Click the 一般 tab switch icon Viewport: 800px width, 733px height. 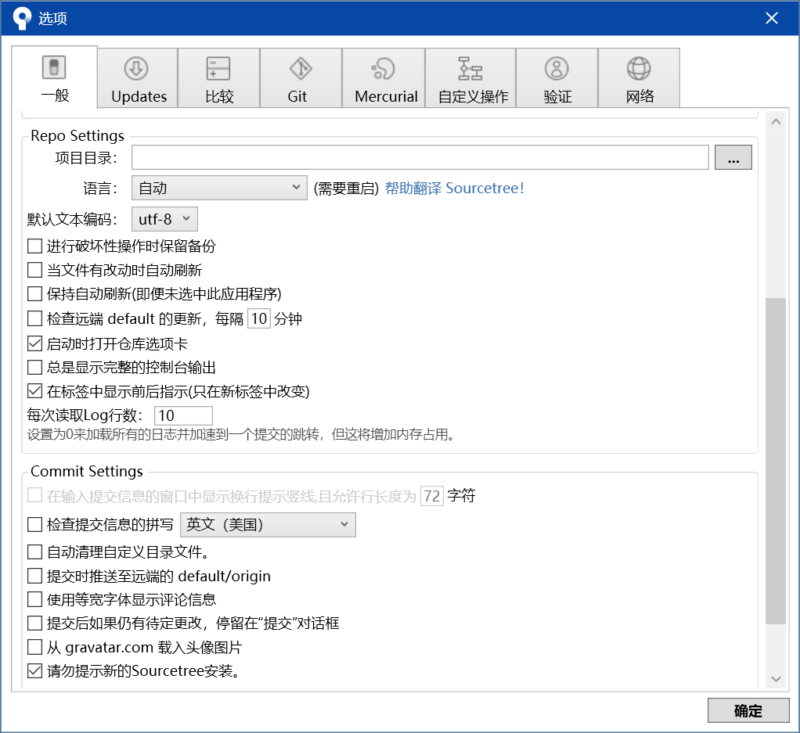tap(54, 67)
